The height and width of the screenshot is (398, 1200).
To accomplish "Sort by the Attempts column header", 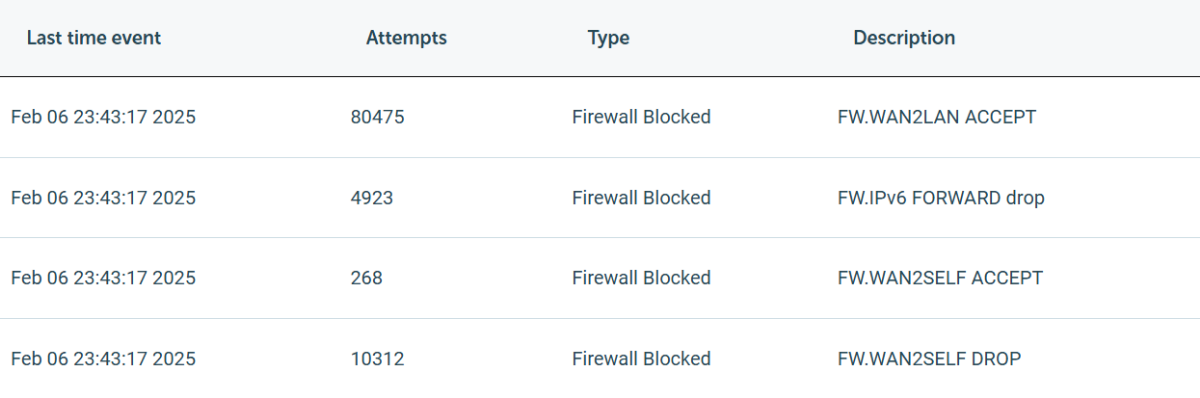I will pyautogui.click(x=406, y=38).
